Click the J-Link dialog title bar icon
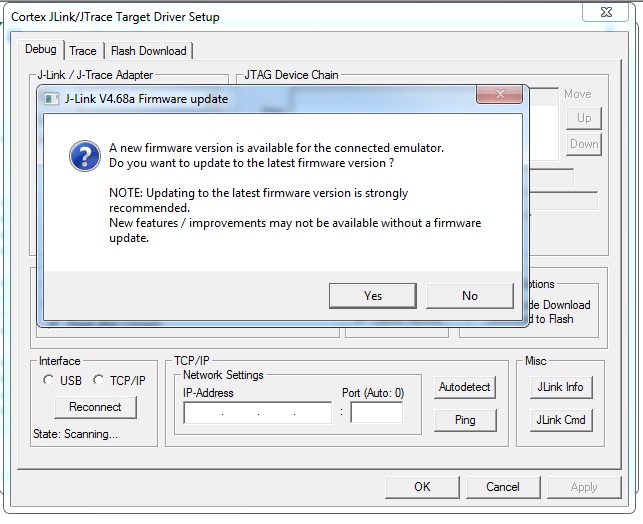 tap(52, 99)
